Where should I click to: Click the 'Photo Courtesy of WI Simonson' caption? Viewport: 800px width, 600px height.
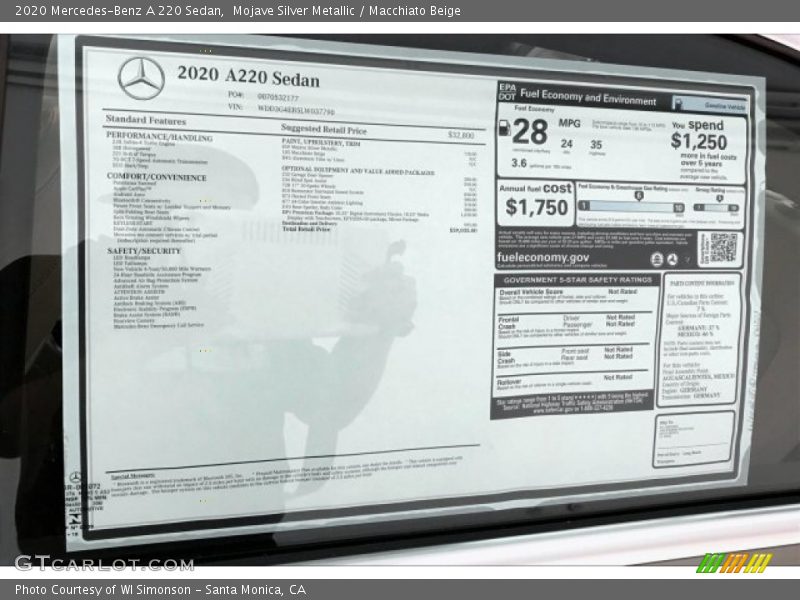point(103,590)
